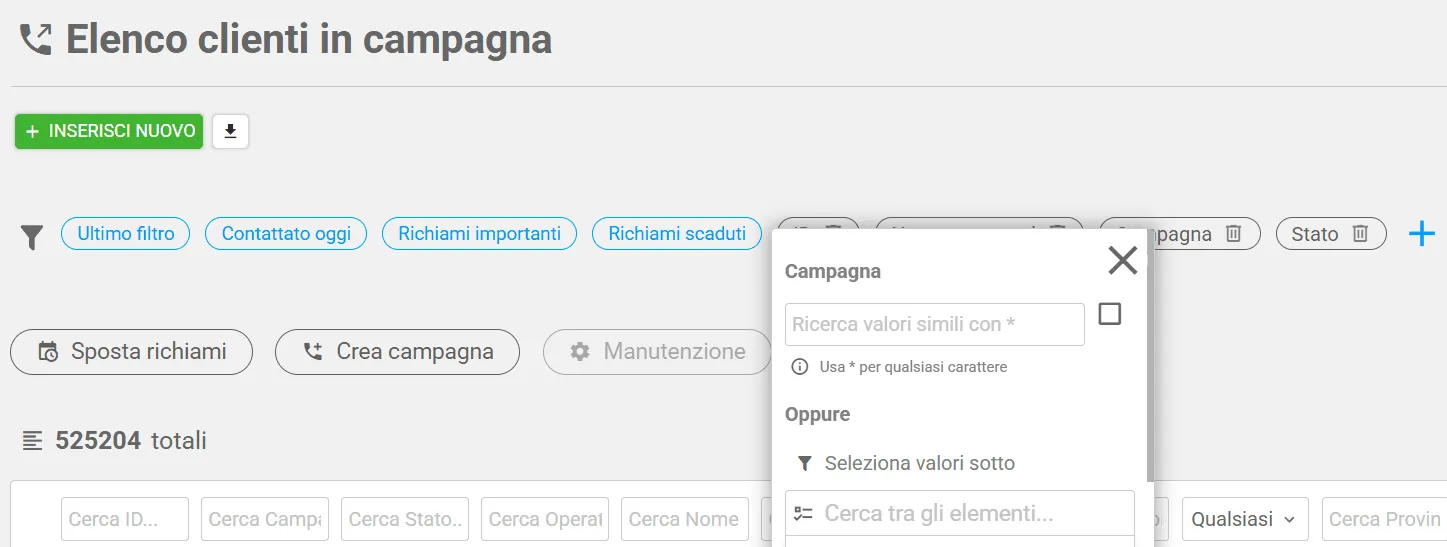
Task: Click the funnel filter icon
Action: (x=33, y=237)
